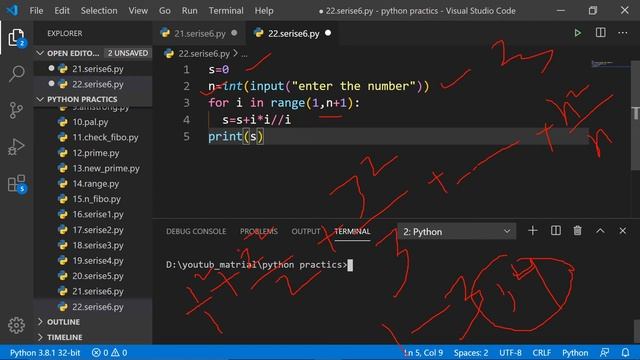Open the Terminal menu
The image size is (640, 360).
point(226,11)
